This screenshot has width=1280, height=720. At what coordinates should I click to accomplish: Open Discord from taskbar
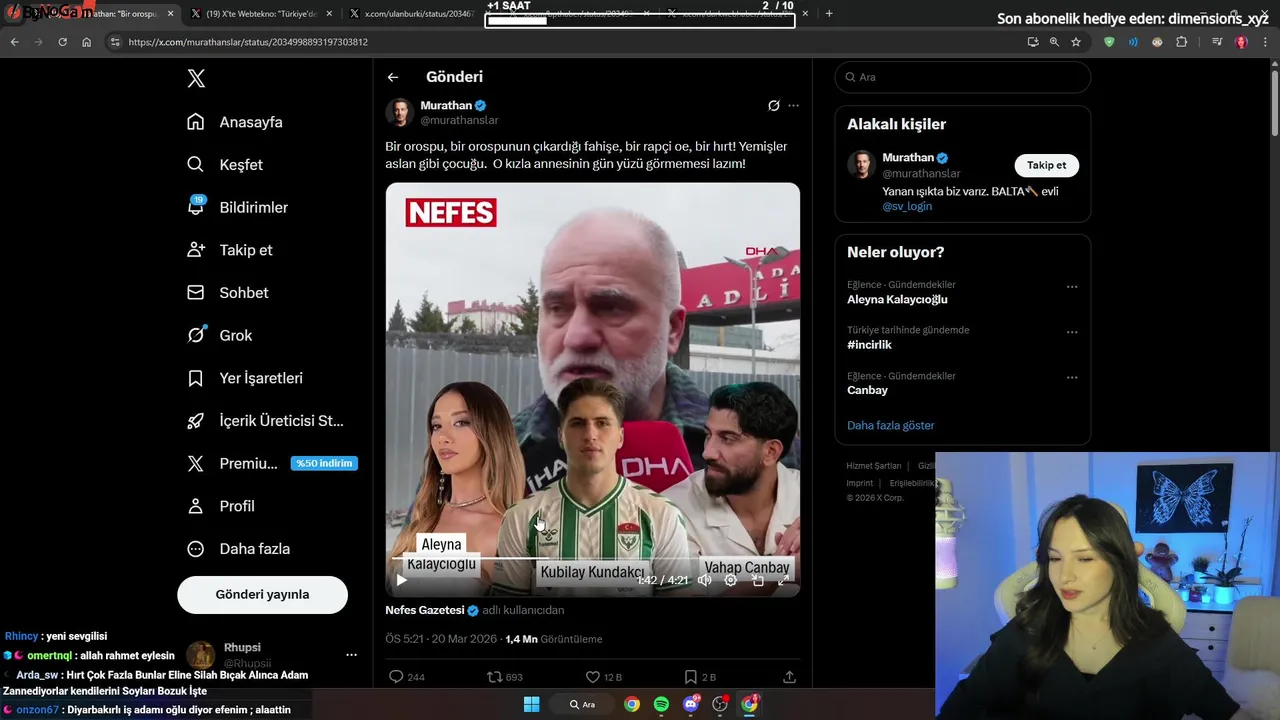pyautogui.click(x=691, y=704)
